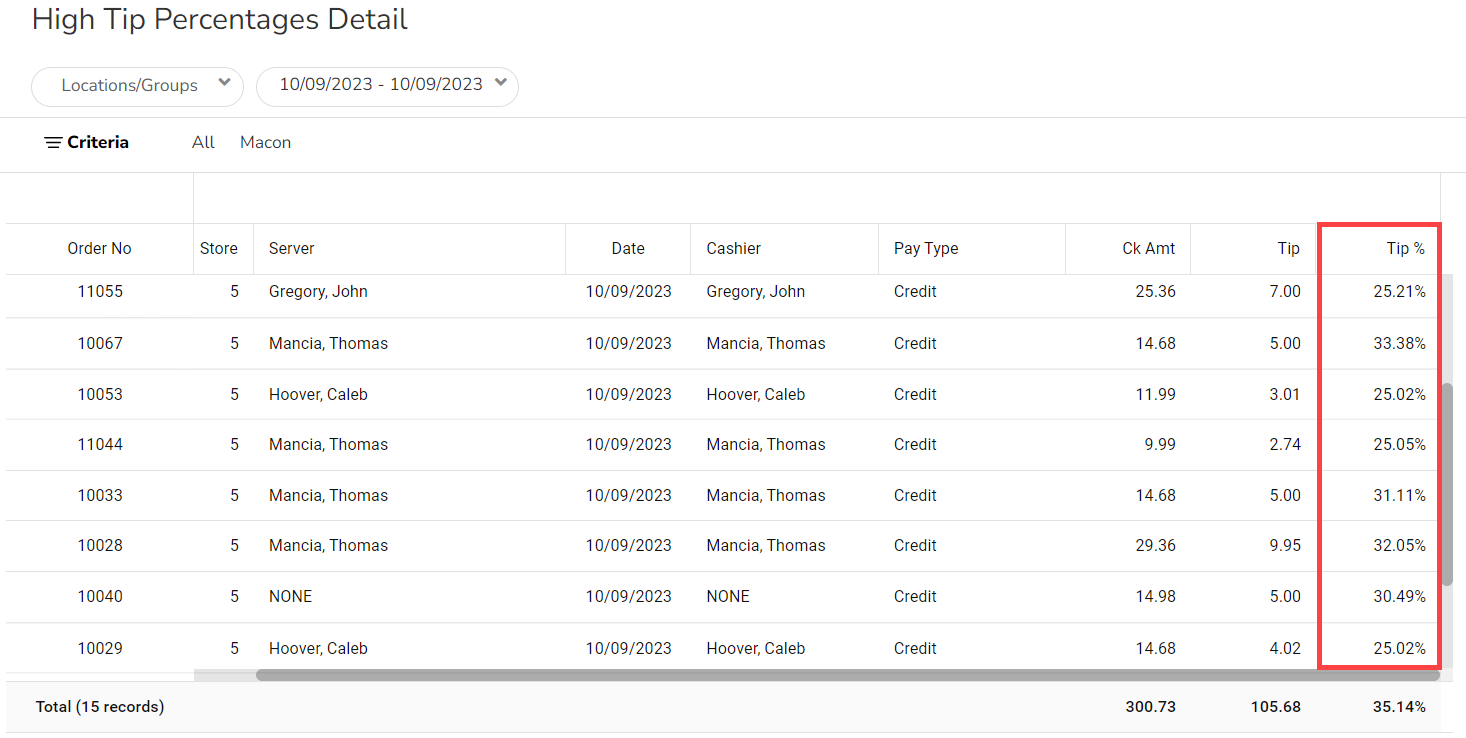Click the Cashier column header
The width and height of the screenshot is (1466, 738).
tap(733, 249)
